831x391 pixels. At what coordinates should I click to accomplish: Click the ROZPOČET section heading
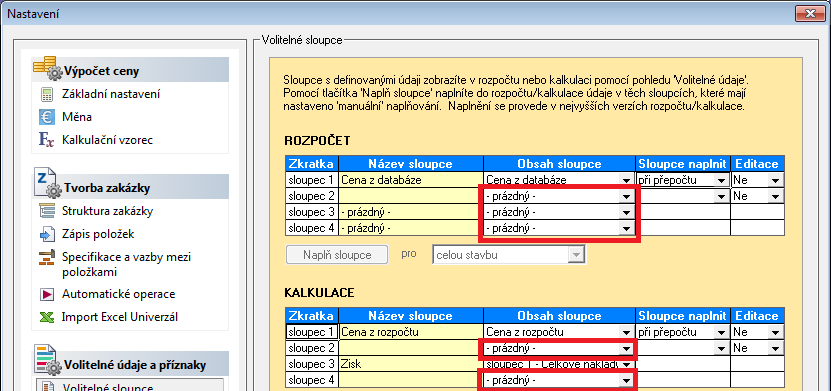pos(317,141)
